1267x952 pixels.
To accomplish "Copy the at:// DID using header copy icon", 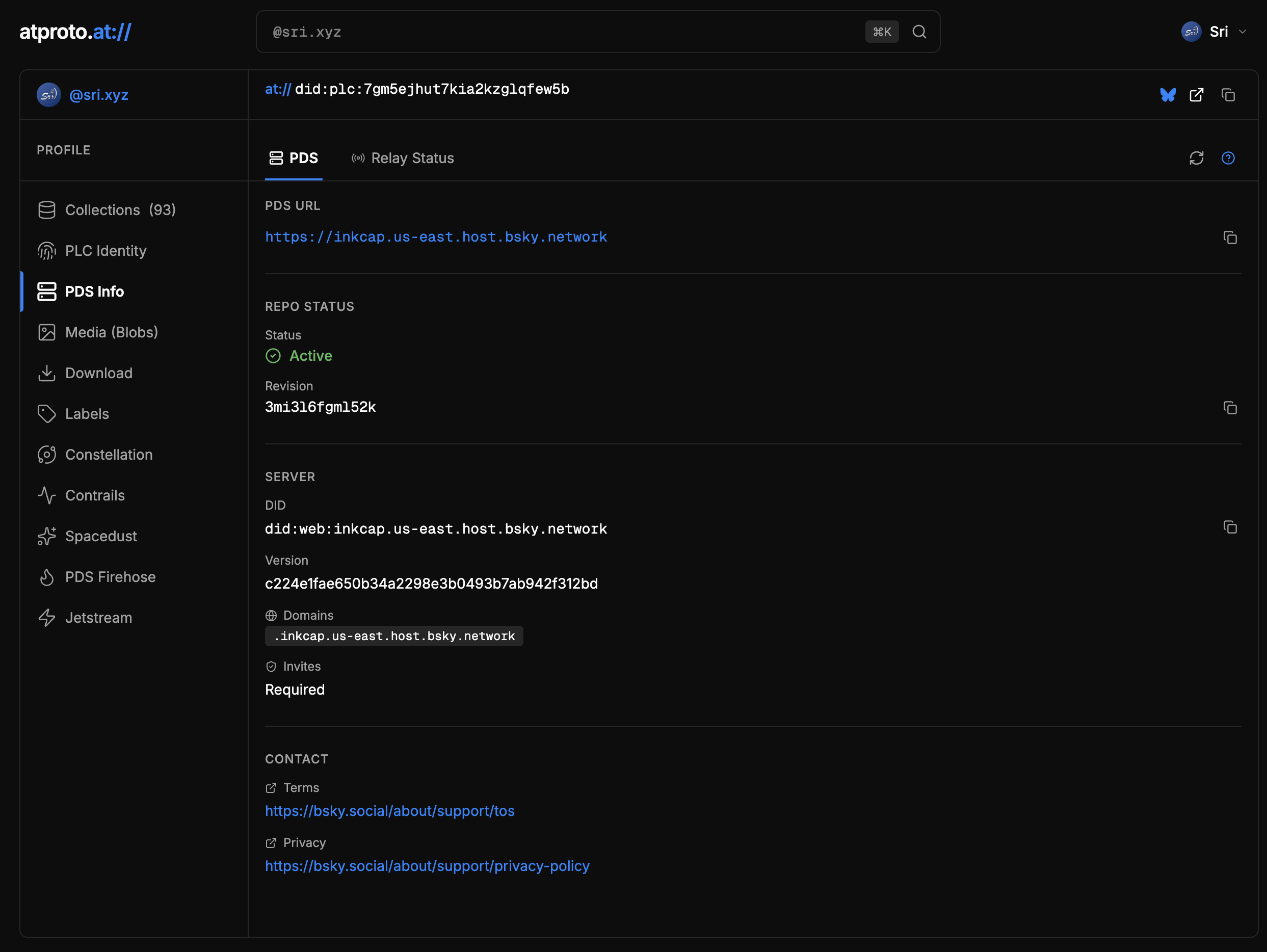I will pyautogui.click(x=1227, y=95).
